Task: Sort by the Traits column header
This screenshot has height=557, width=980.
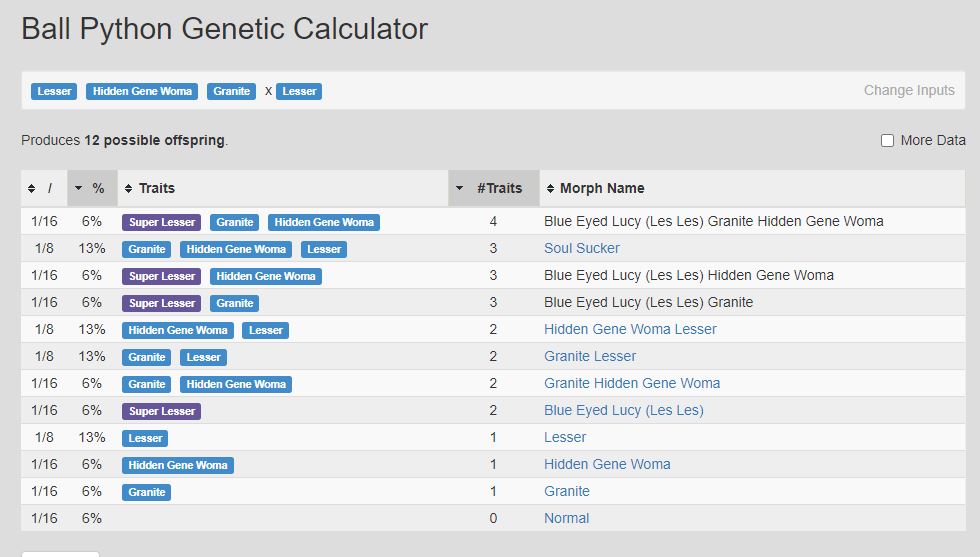Action: [150, 188]
